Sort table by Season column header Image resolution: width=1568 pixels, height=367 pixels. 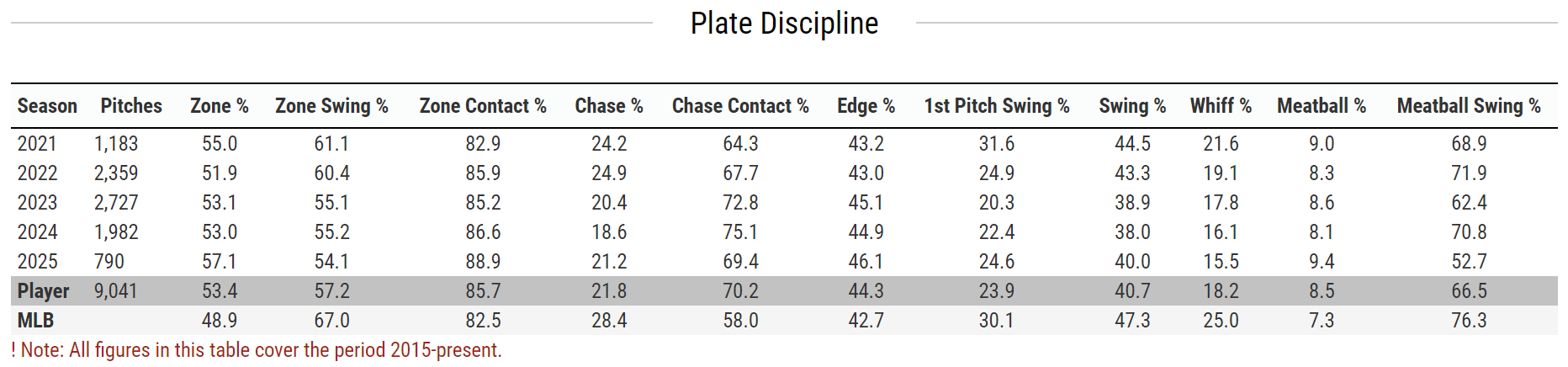pos(47,106)
